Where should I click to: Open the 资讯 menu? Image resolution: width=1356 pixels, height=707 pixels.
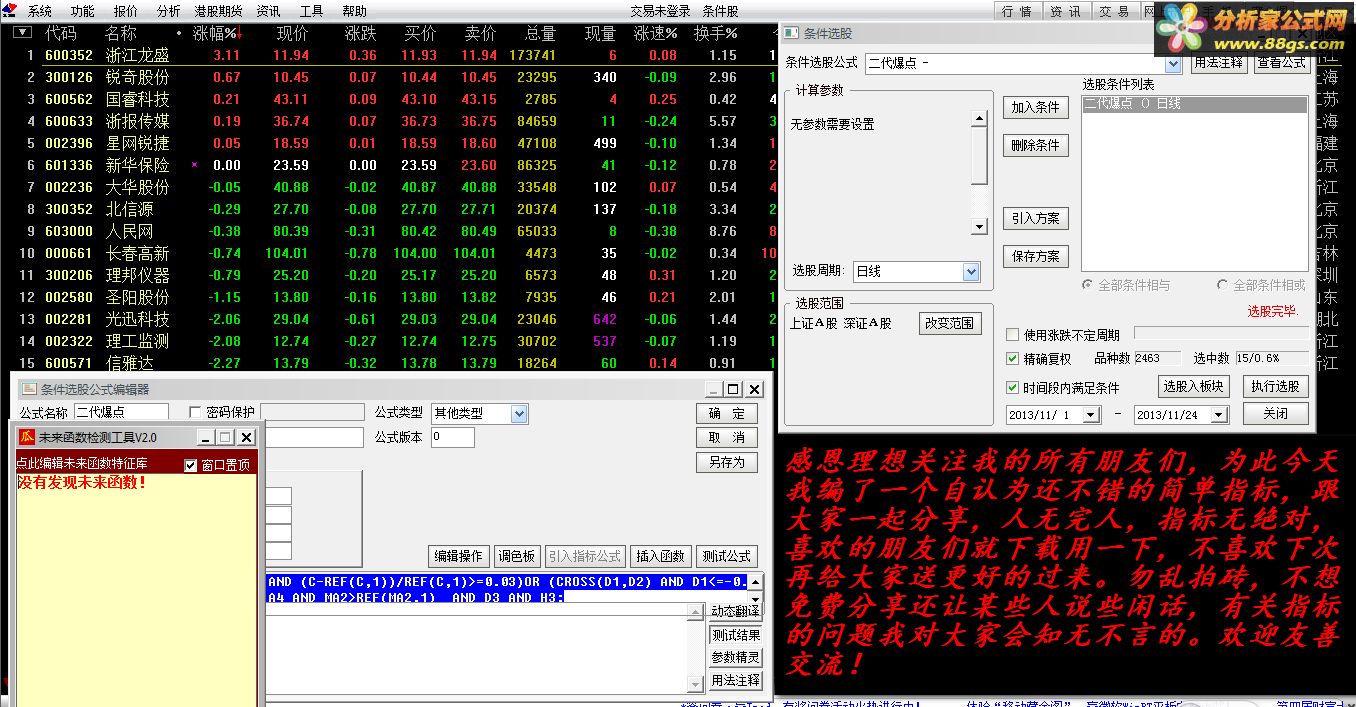[x=268, y=11]
